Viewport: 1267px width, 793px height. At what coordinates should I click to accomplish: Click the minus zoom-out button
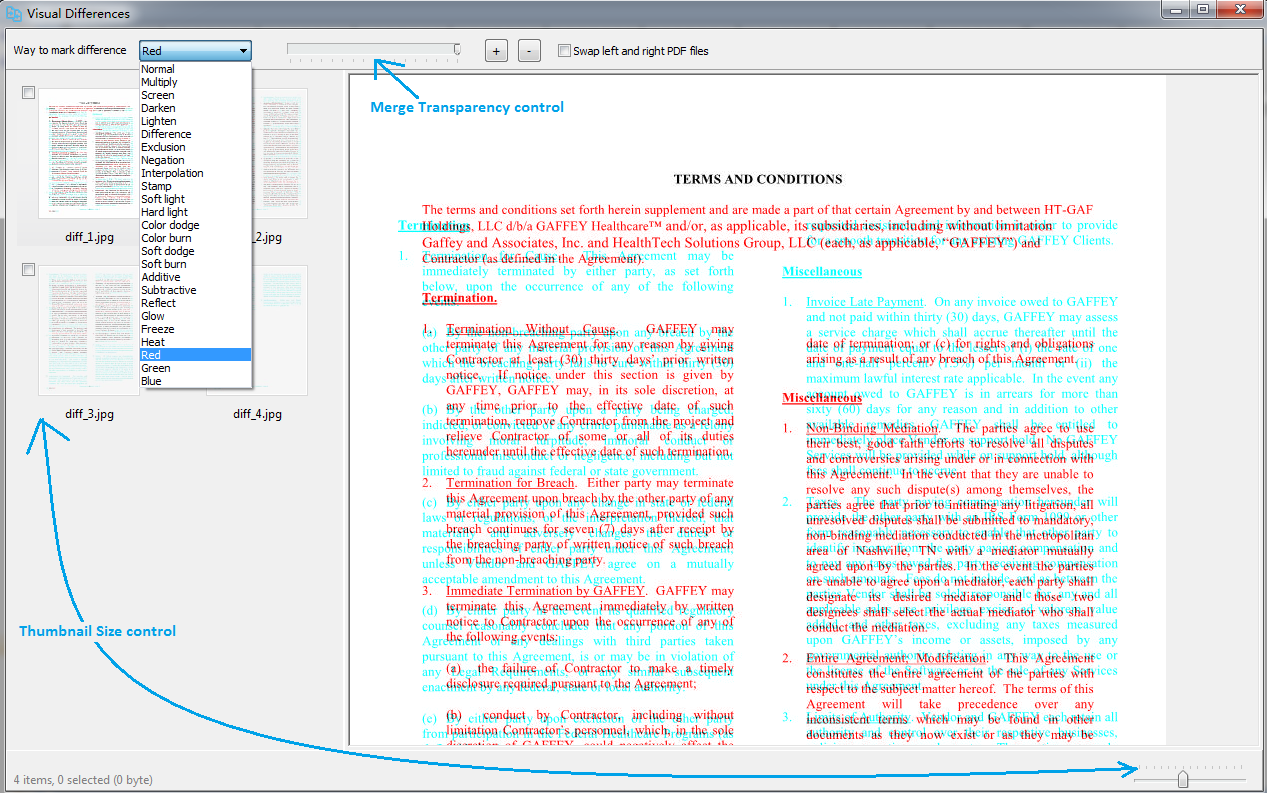(530, 51)
